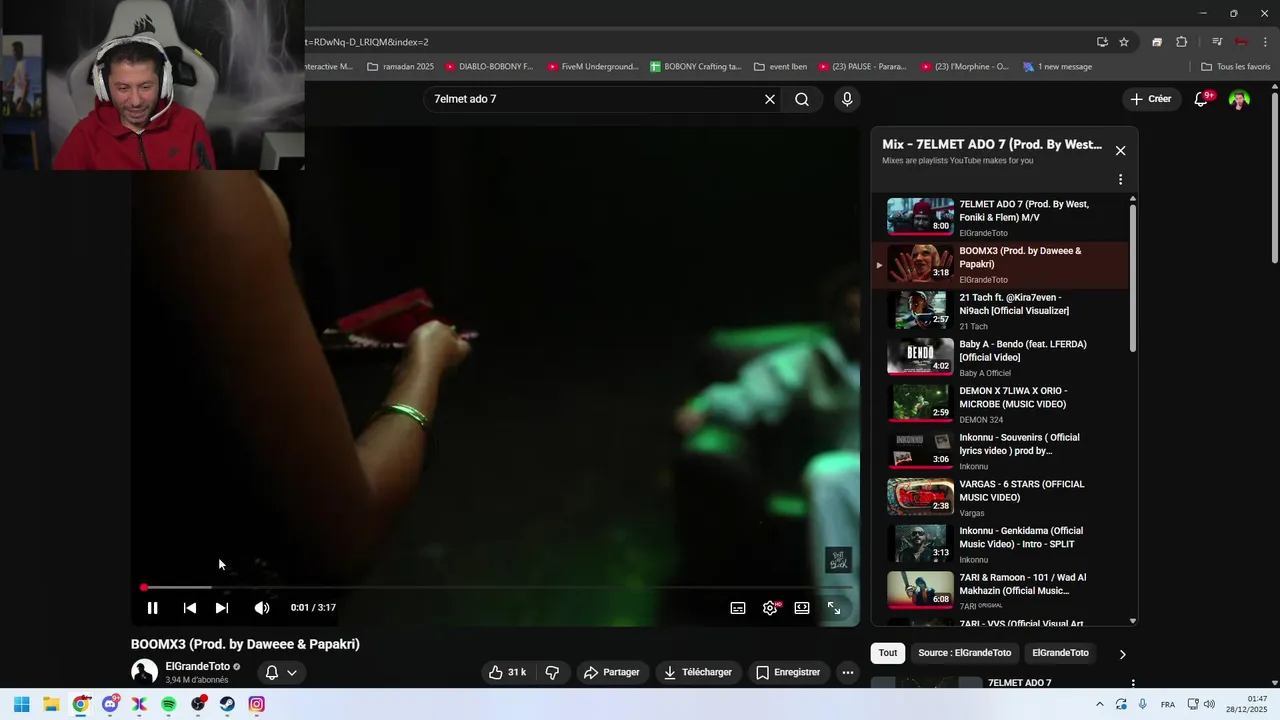The height and width of the screenshot is (720, 1280).
Task: Open the subscription notification bell dropdown
Action: coord(281,672)
